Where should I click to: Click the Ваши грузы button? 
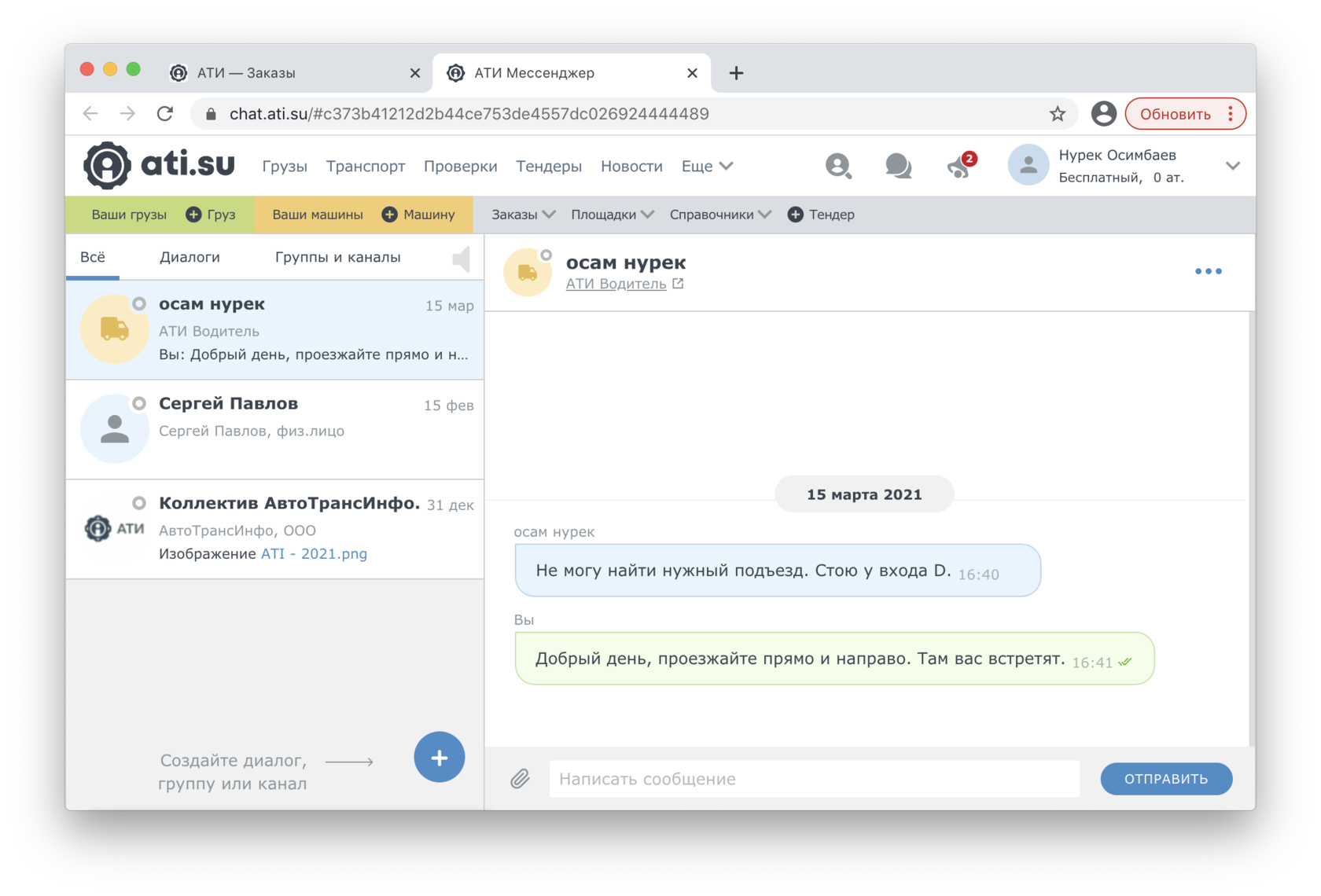tap(129, 215)
